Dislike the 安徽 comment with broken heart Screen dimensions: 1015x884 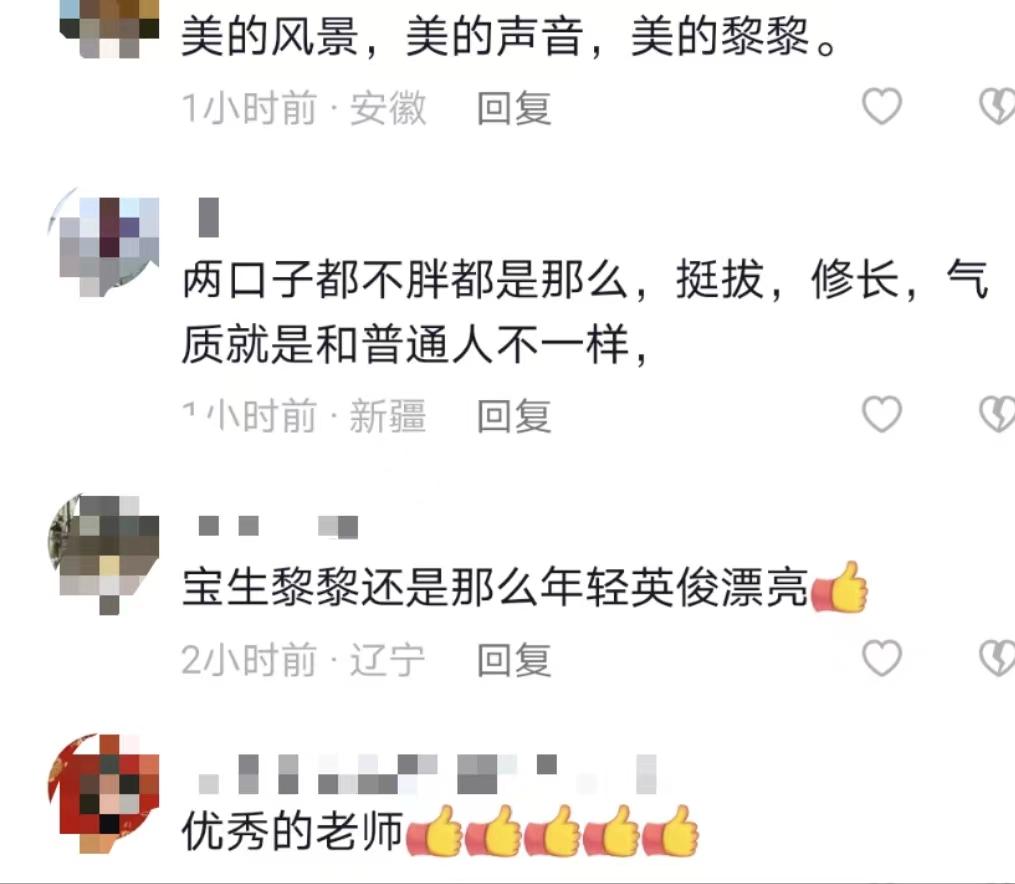point(997,106)
